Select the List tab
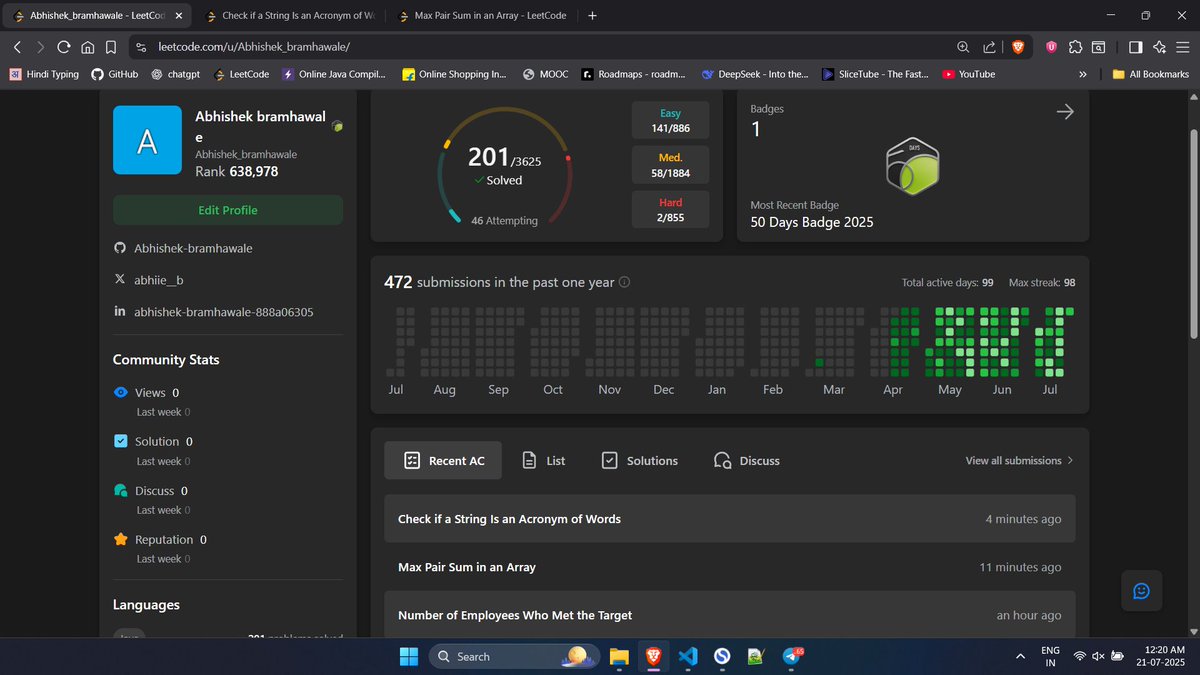Viewport: 1200px width, 675px height. (x=544, y=461)
